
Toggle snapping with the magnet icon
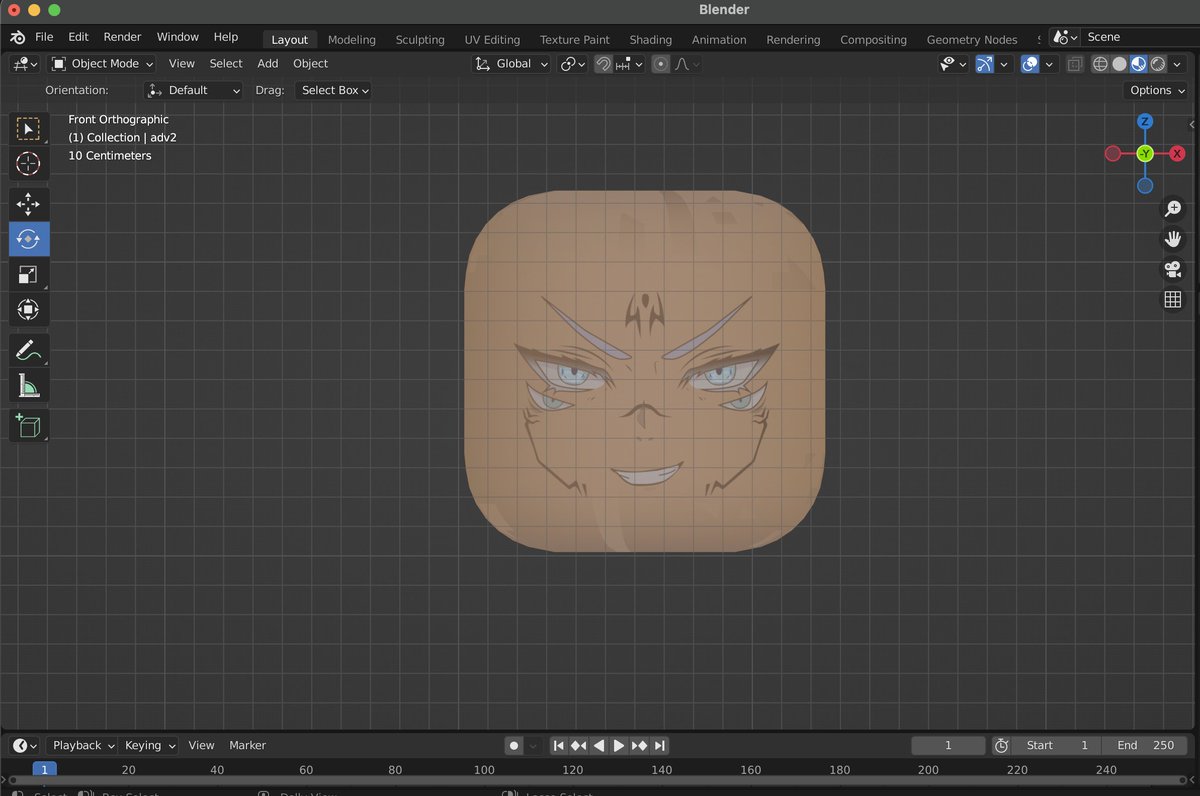603,63
